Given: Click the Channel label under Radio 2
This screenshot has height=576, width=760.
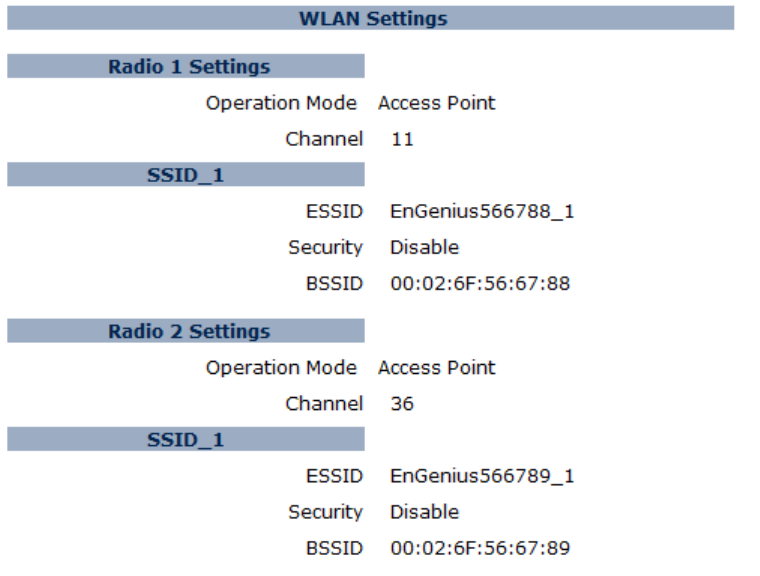Looking at the screenshot, I should [324, 403].
